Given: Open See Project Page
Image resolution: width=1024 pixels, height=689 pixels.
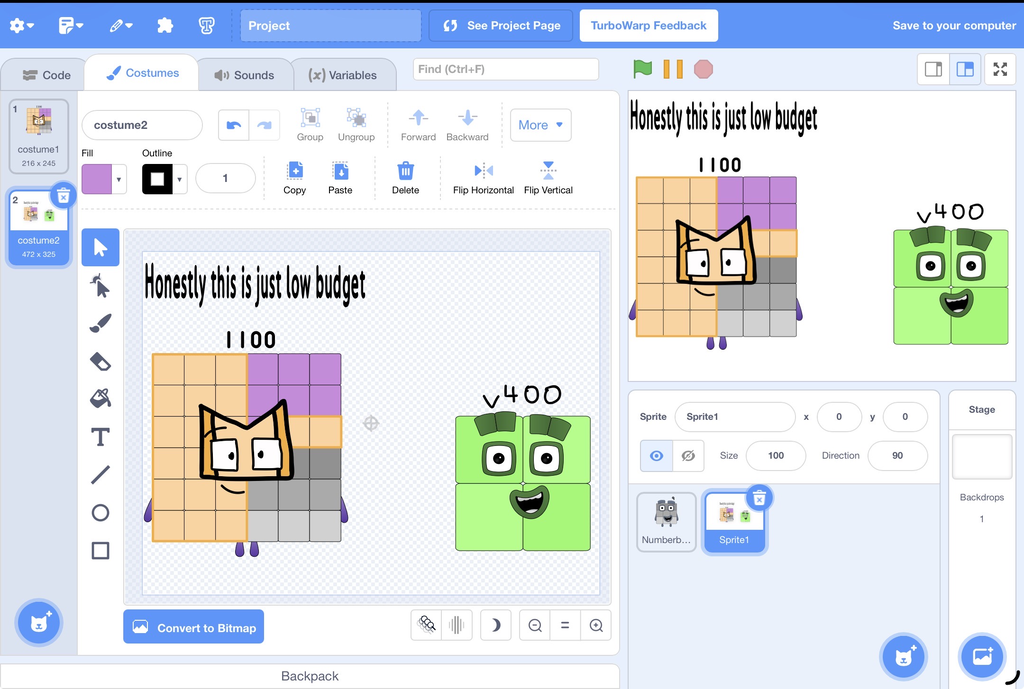Looking at the screenshot, I should tap(501, 25).
